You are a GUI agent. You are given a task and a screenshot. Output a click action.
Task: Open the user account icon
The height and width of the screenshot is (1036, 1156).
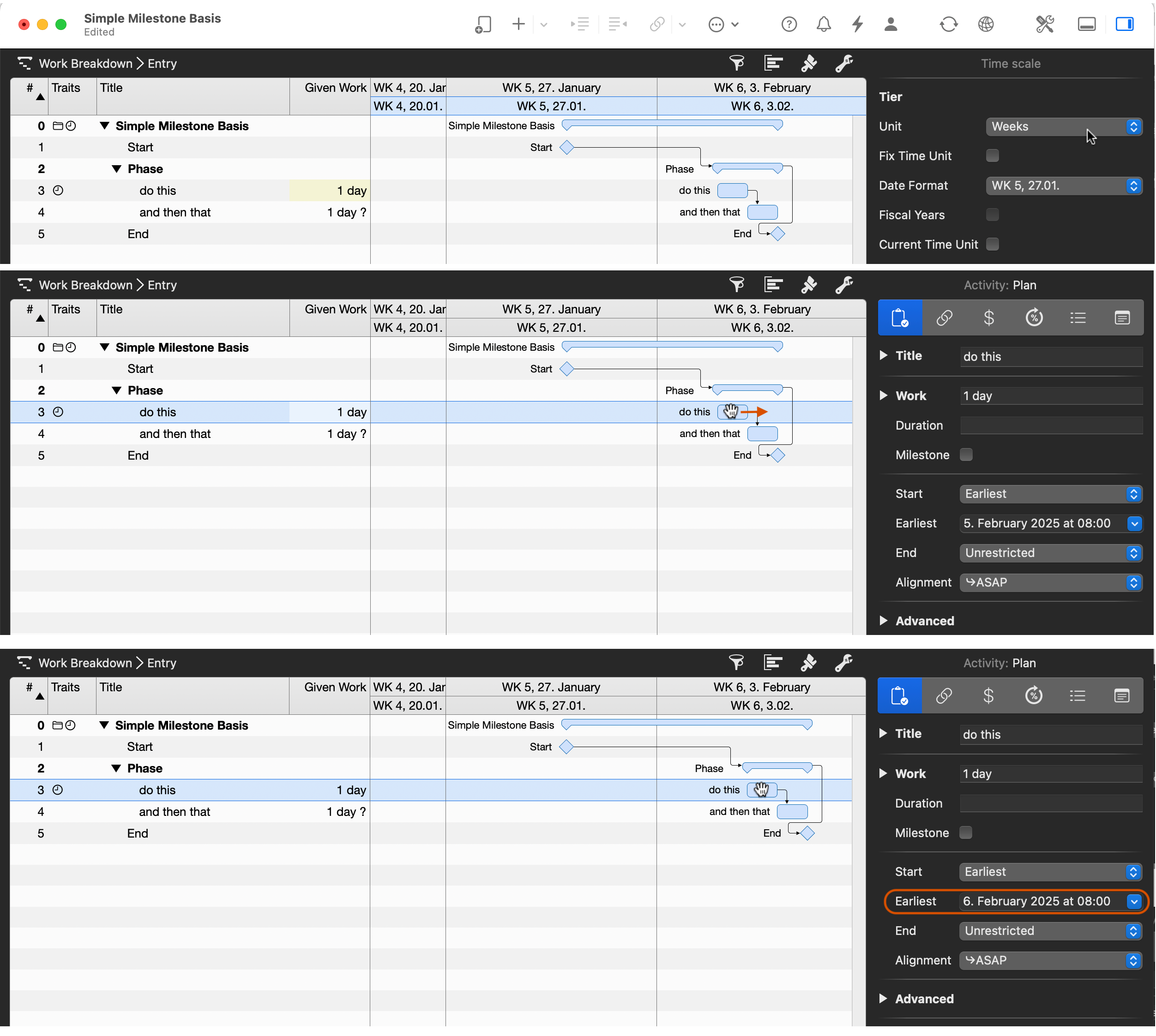pyautogui.click(x=891, y=24)
